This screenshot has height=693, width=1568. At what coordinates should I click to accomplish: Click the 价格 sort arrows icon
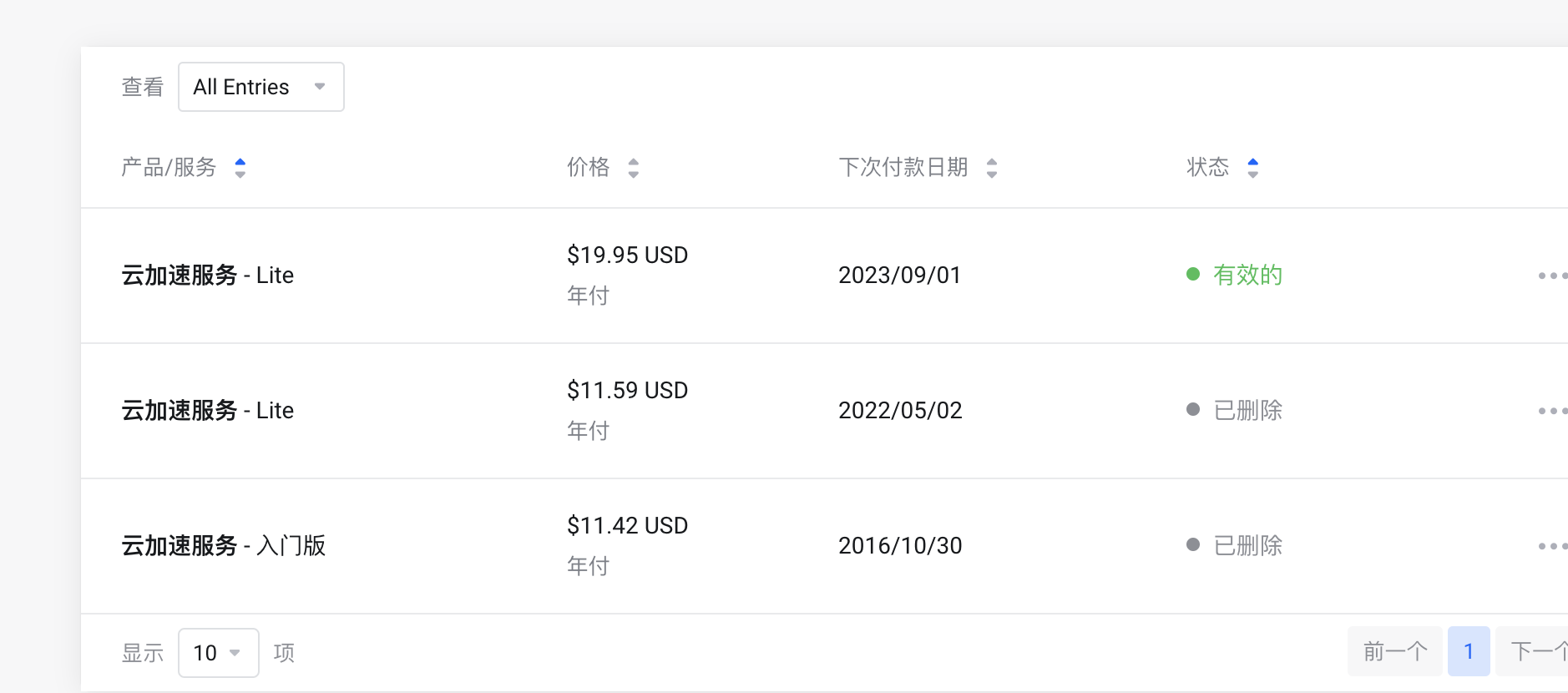[634, 168]
